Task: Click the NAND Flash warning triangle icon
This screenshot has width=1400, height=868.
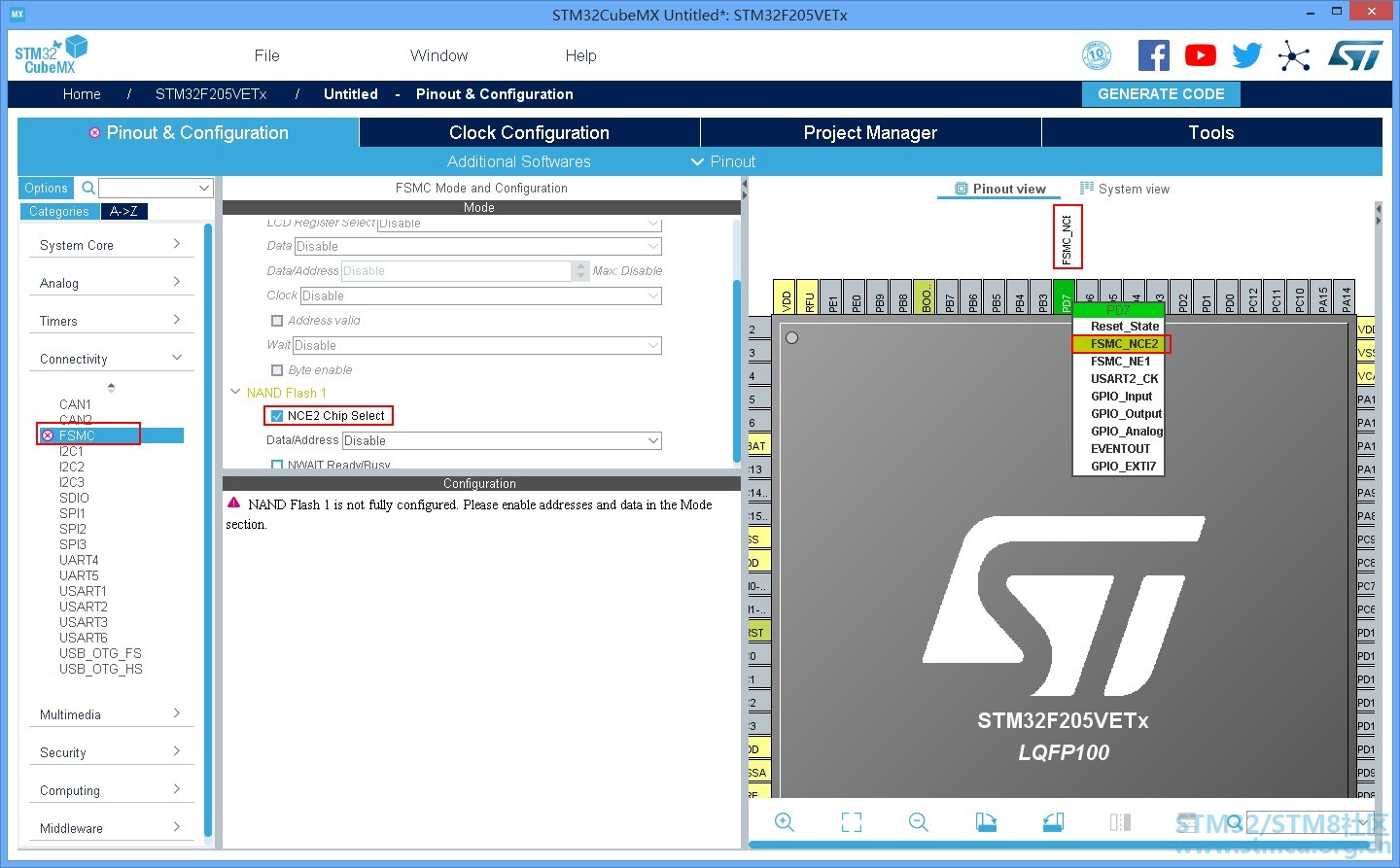Action: pos(233,503)
